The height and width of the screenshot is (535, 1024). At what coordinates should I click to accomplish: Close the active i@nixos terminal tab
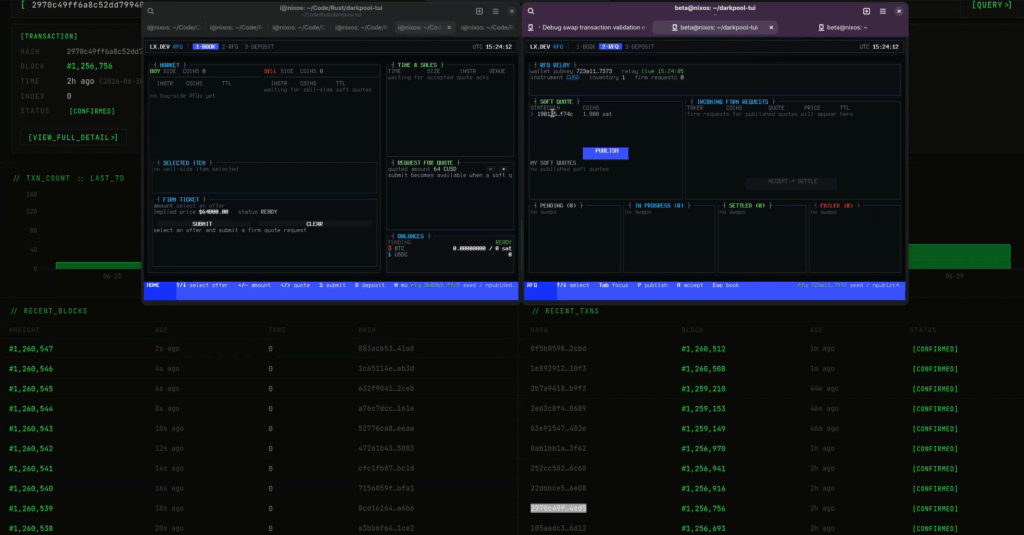pos(449,27)
